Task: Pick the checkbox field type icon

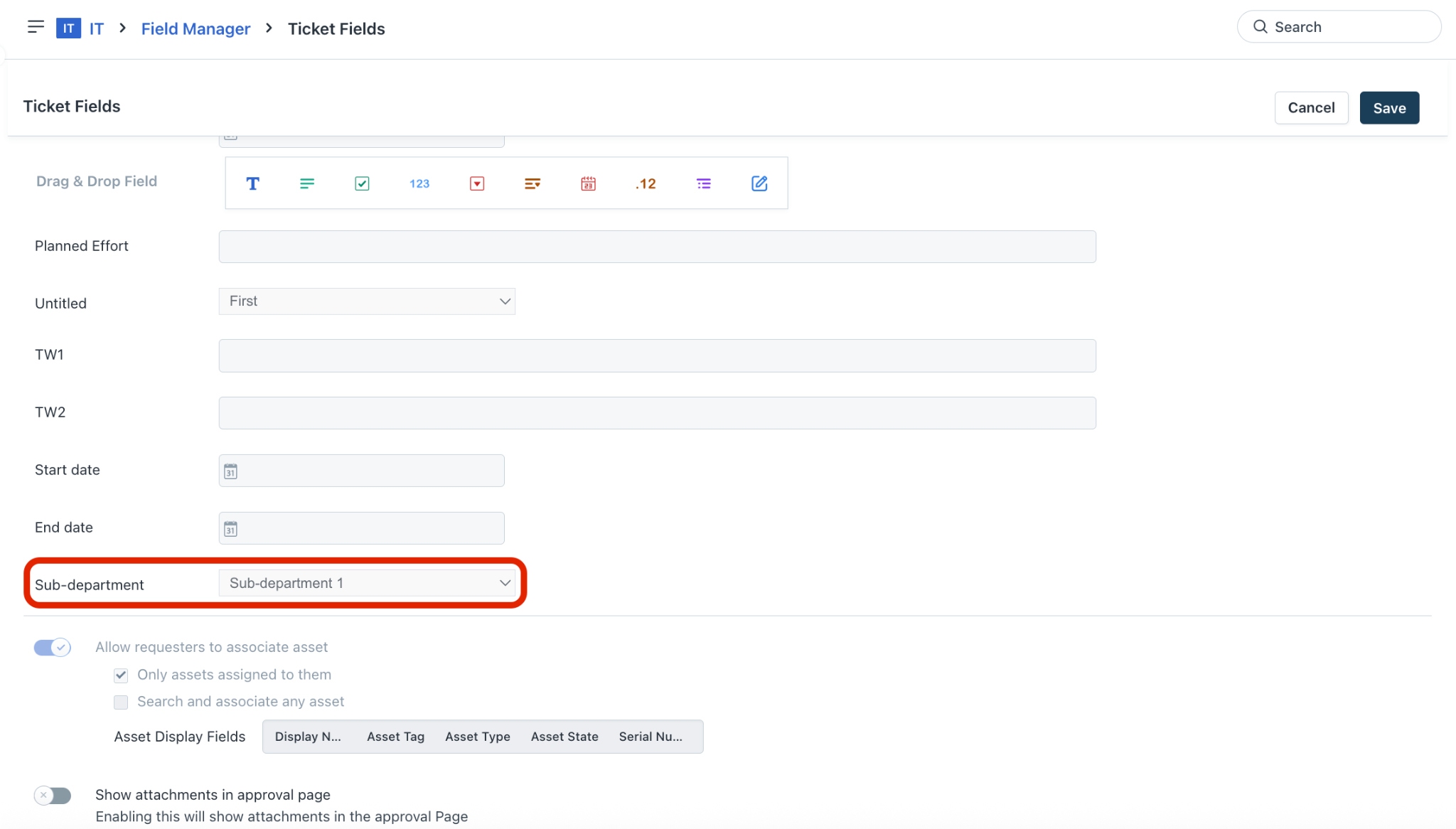Action: point(362,183)
